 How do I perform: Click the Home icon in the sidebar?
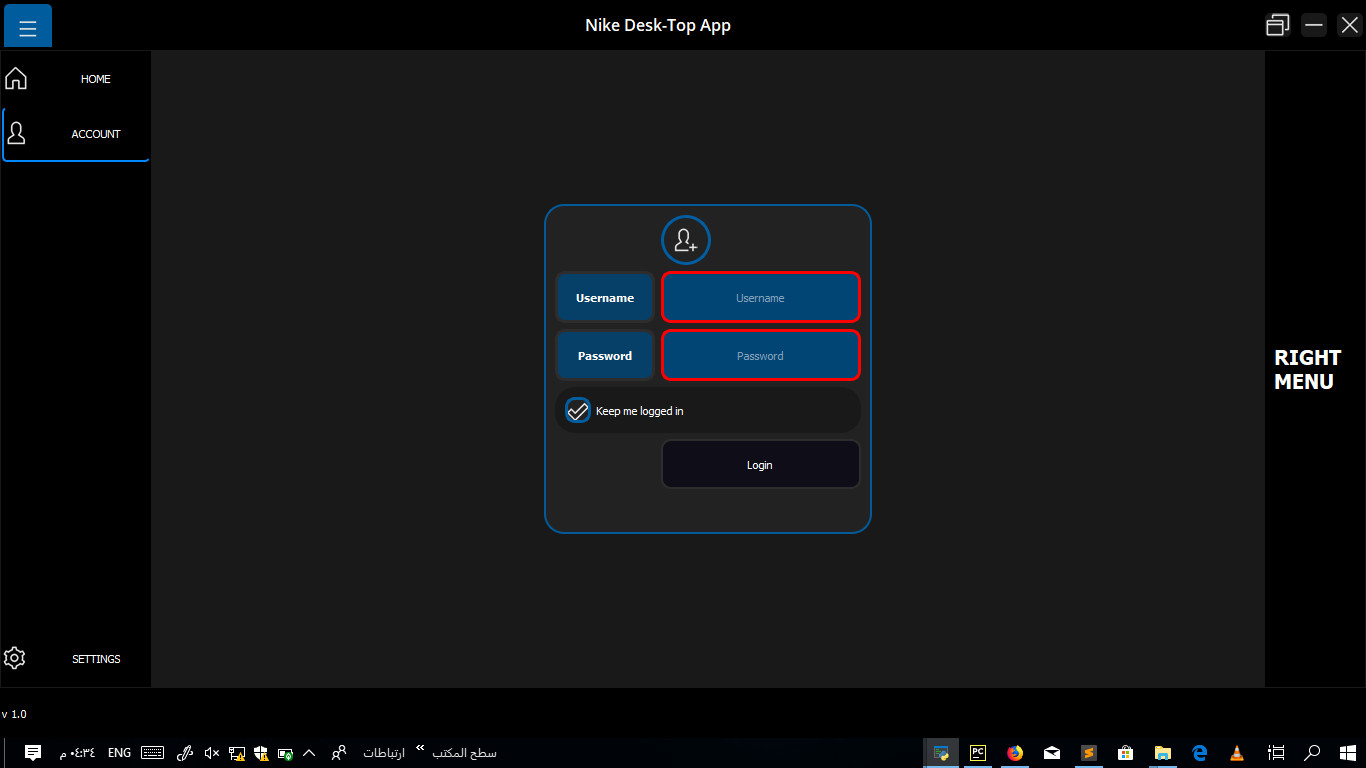15,77
